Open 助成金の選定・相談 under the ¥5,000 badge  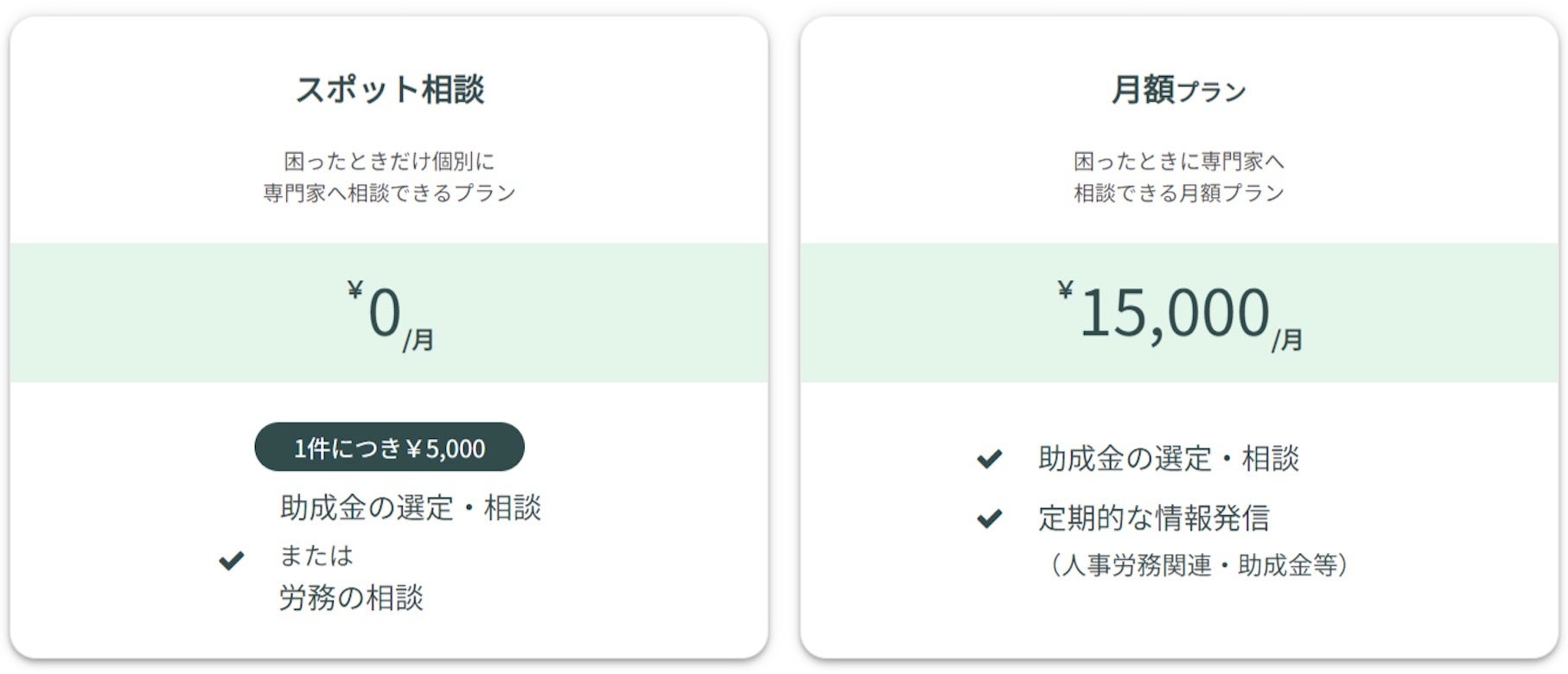pyautogui.click(x=411, y=508)
